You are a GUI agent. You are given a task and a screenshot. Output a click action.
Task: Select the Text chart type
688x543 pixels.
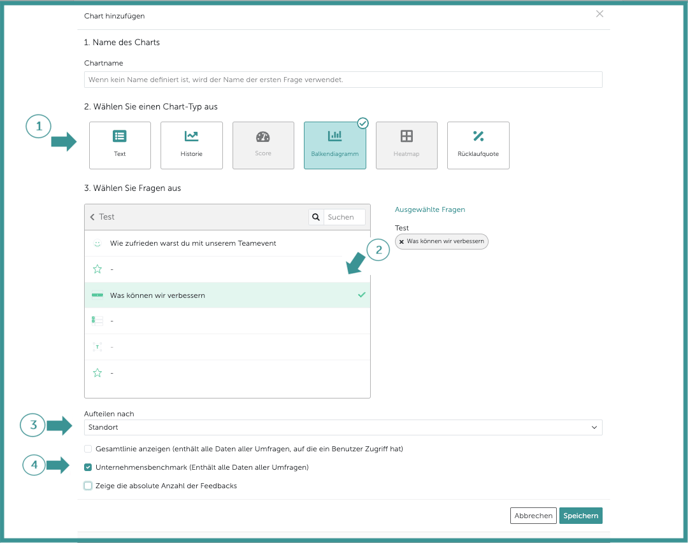pyautogui.click(x=119, y=145)
